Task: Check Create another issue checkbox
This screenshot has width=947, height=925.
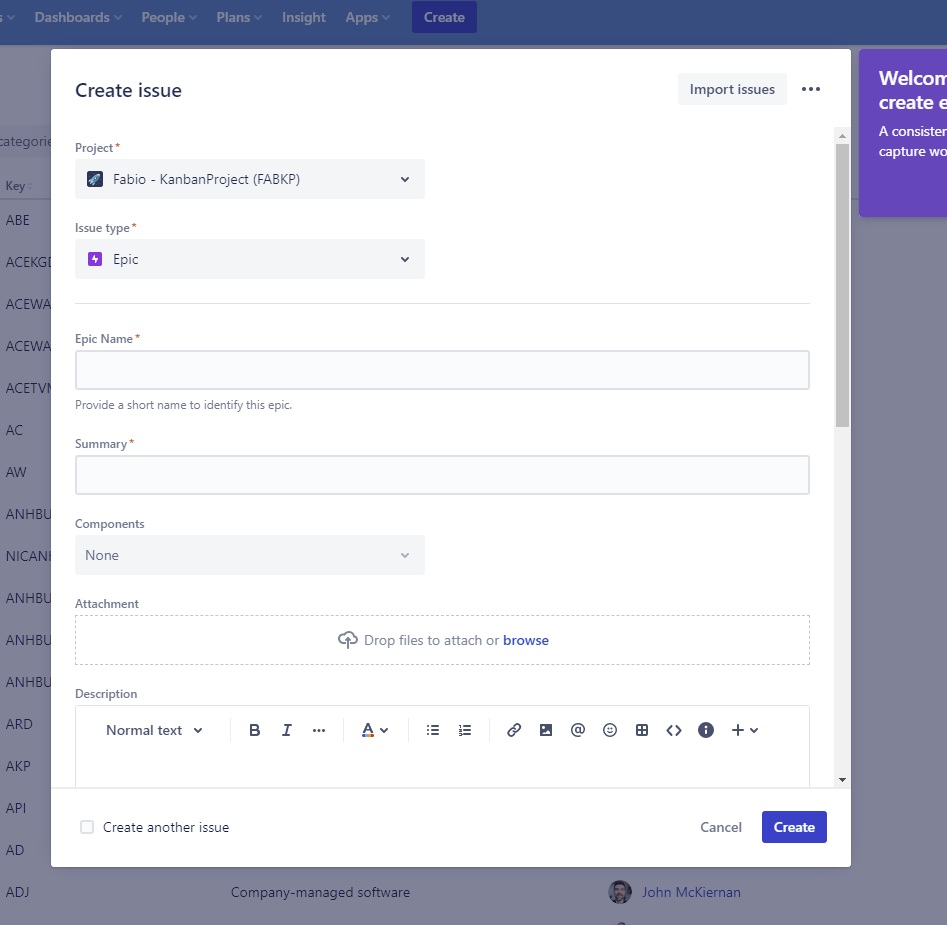Action: [x=87, y=827]
